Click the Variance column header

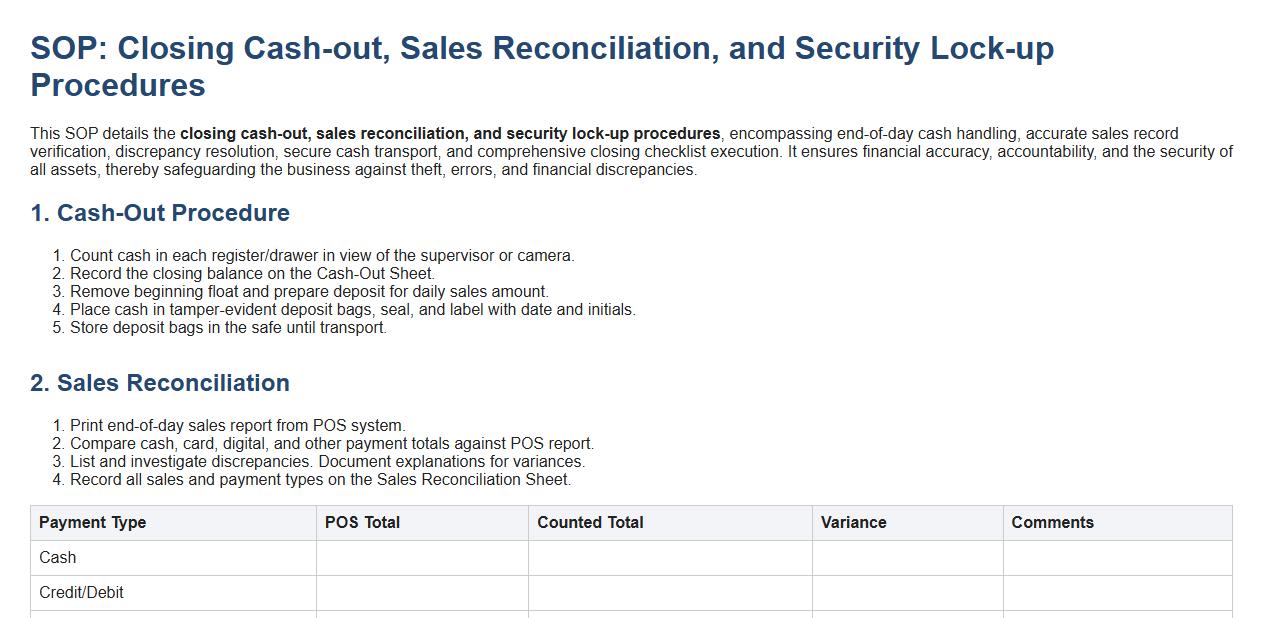(x=853, y=523)
